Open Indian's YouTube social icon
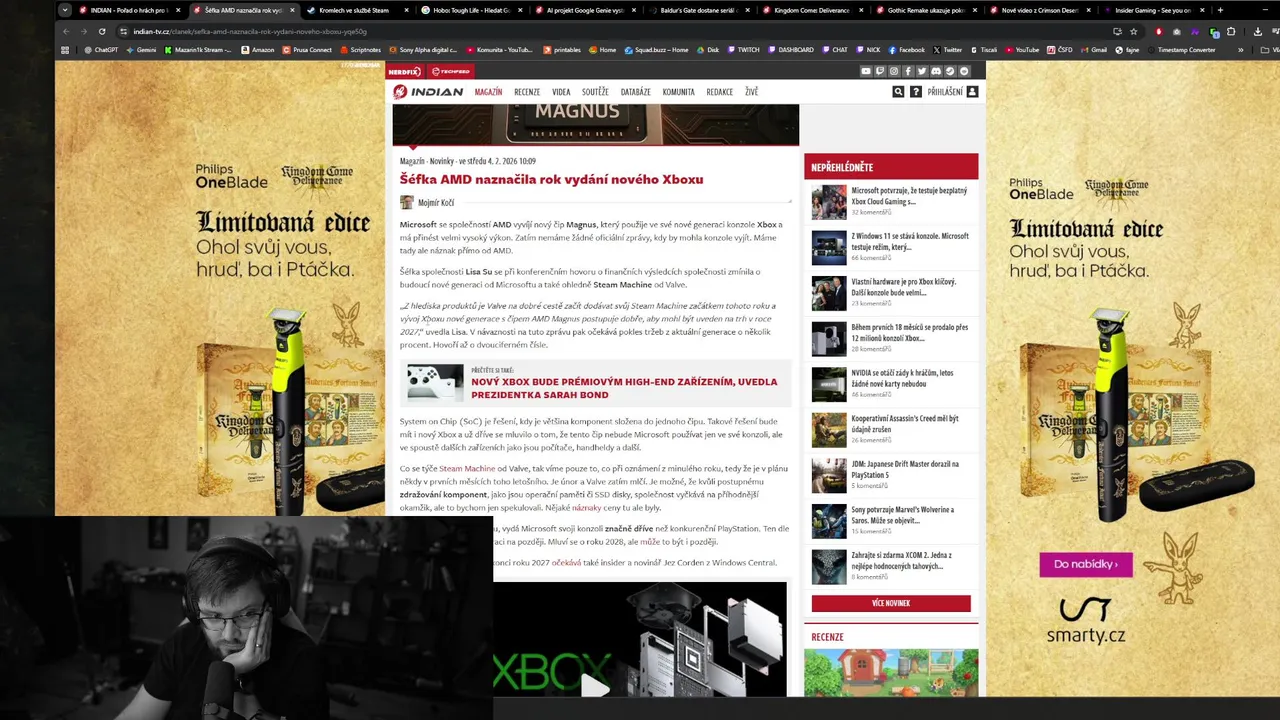1280x720 pixels. coord(866,71)
